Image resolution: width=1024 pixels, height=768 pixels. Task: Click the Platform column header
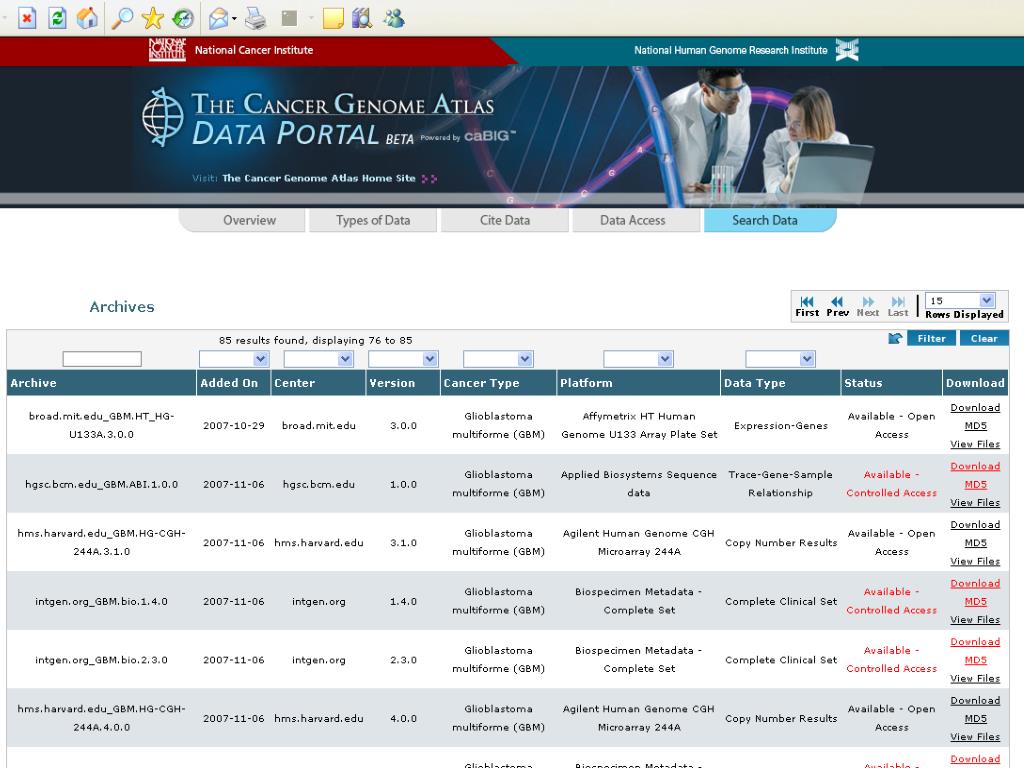click(639, 383)
